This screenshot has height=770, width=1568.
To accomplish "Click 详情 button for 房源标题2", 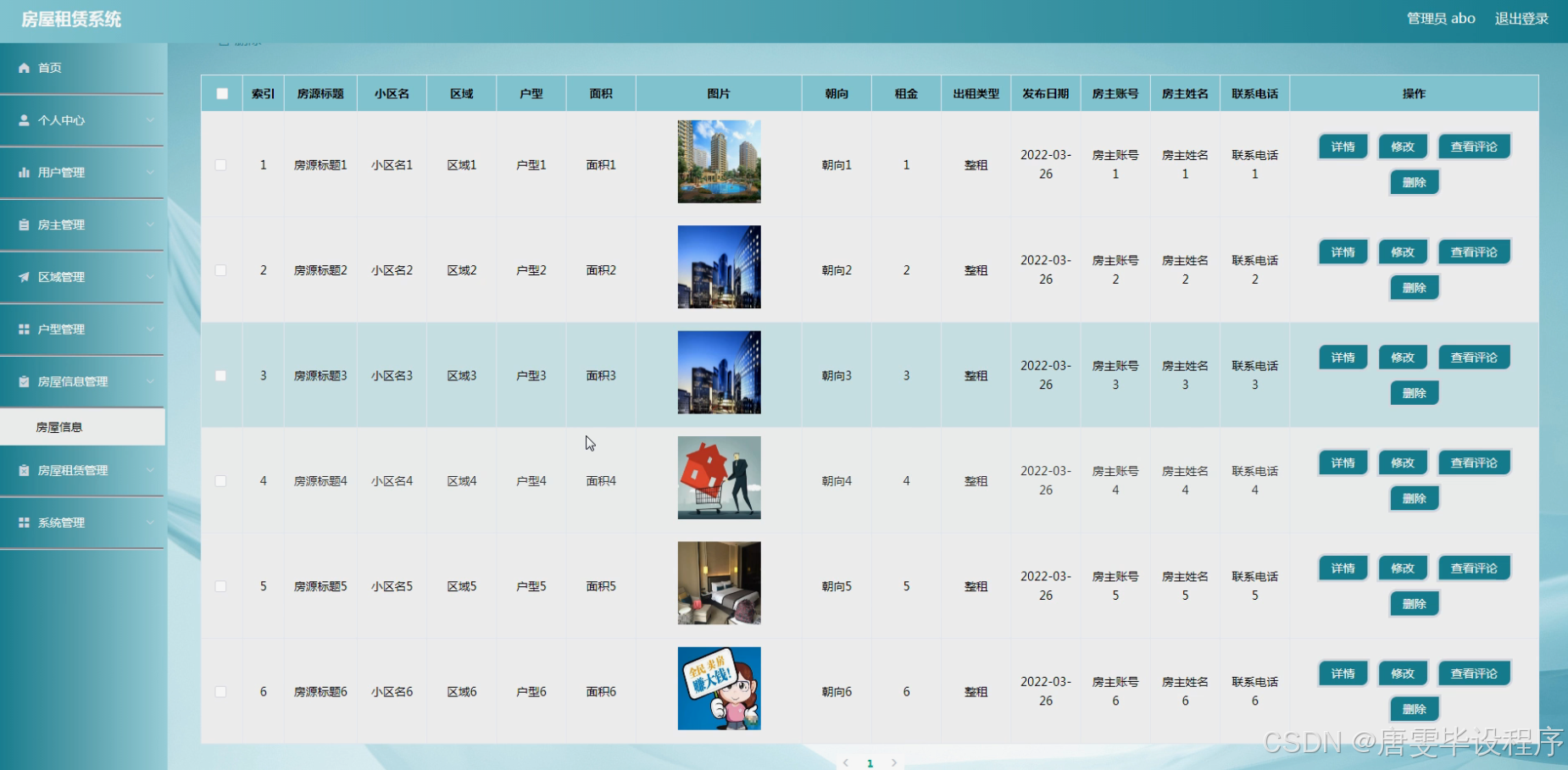I will [x=1343, y=252].
